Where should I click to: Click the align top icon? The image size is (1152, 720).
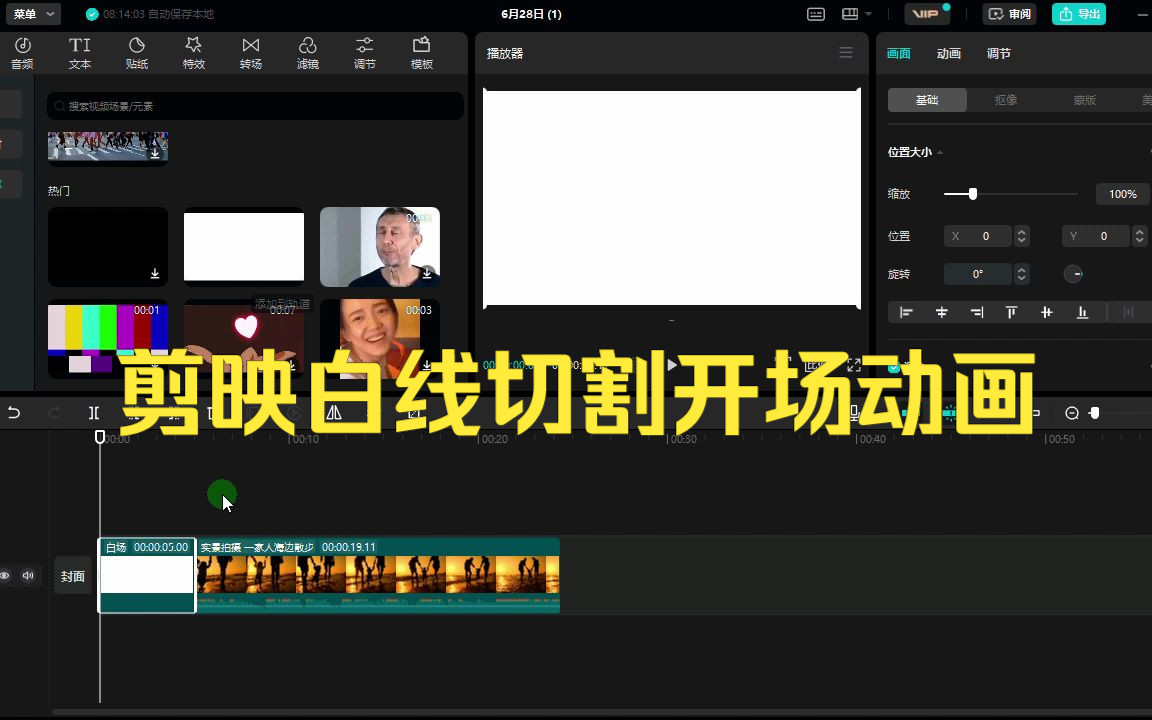click(1012, 312)
